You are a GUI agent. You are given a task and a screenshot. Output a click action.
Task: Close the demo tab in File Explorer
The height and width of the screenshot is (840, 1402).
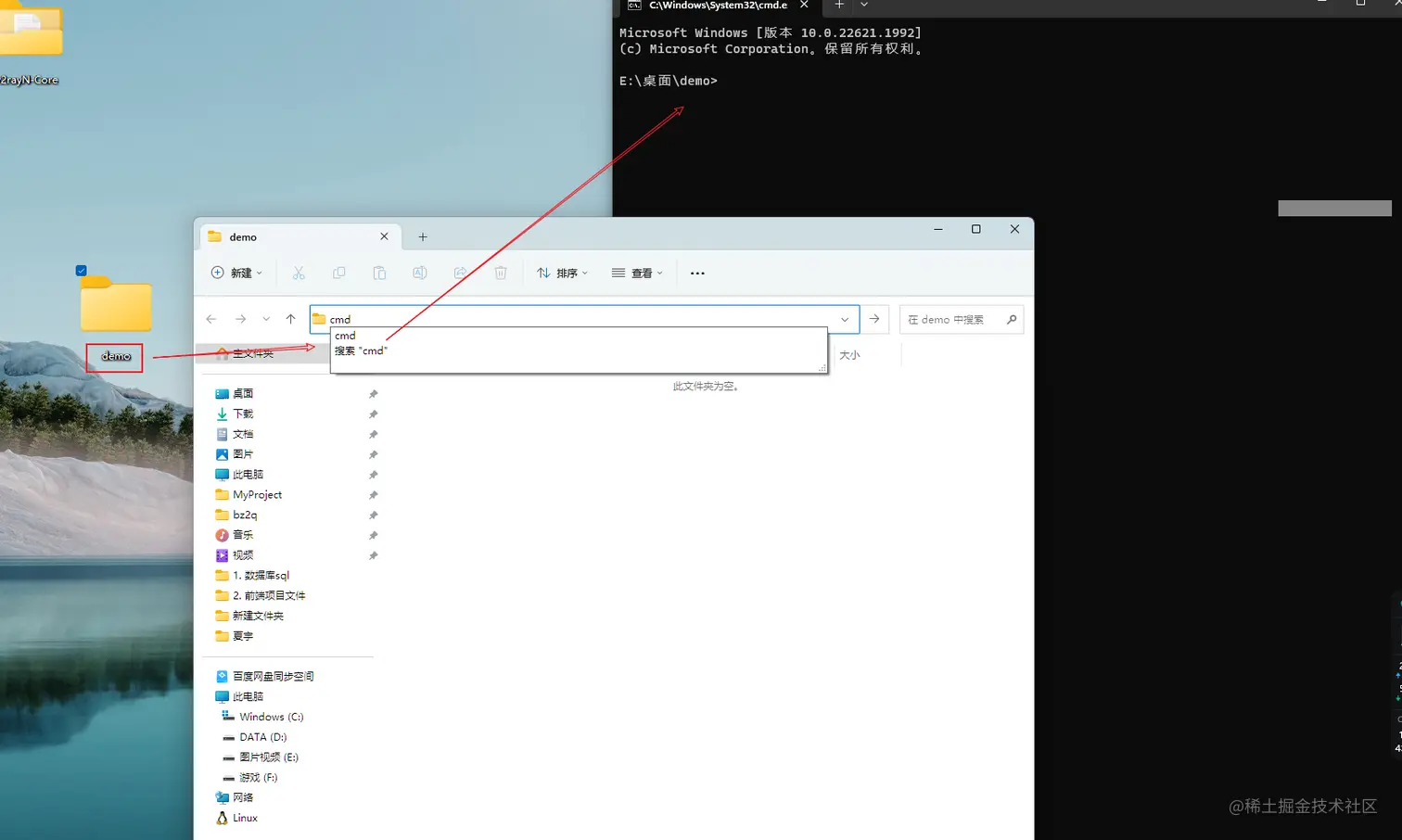click(x=384, y=236)
